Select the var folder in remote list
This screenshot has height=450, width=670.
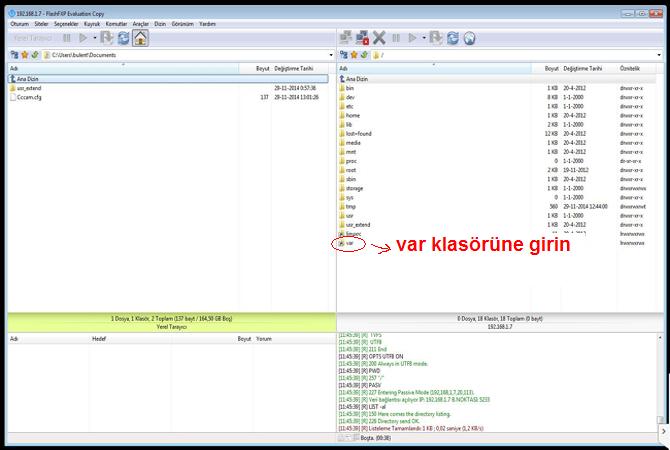click(x=350, y=243)
